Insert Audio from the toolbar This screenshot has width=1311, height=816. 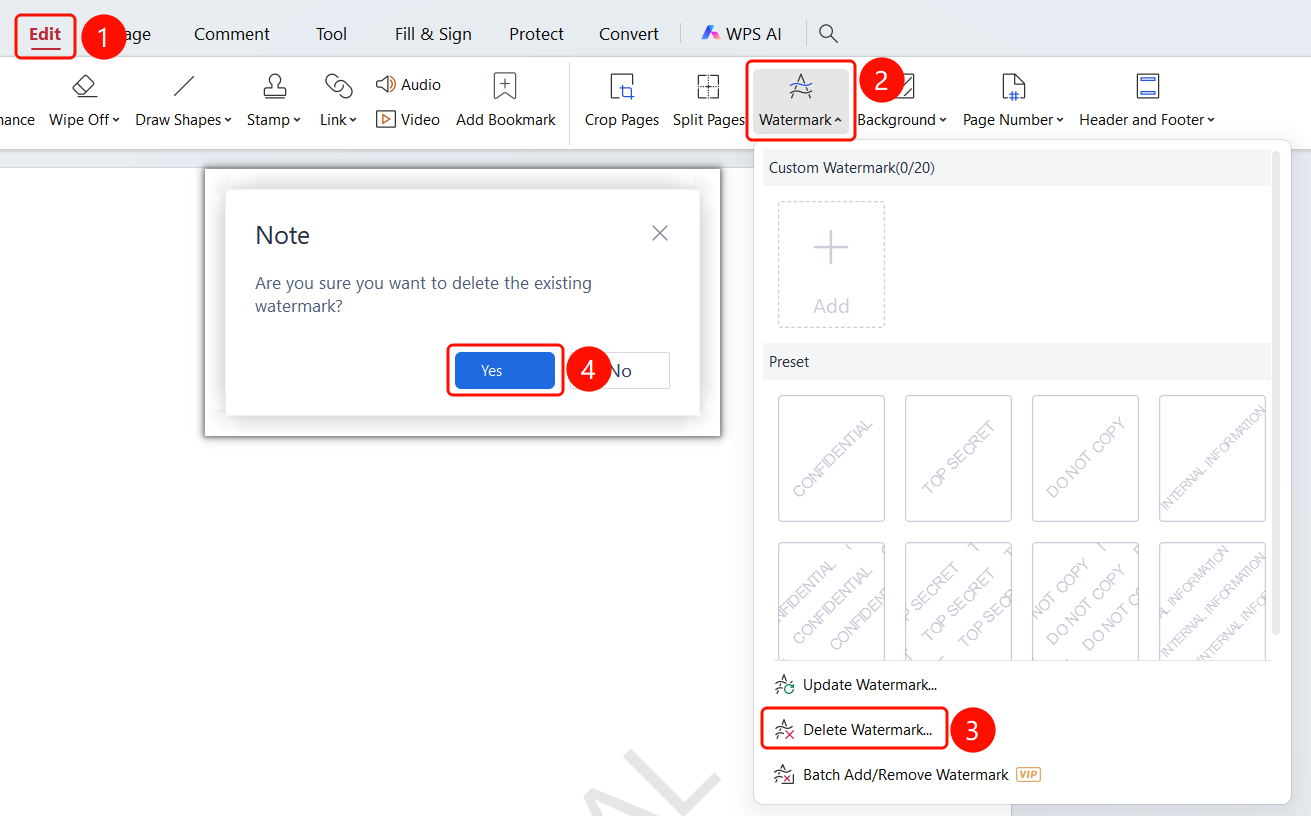(x=408, y=85)
